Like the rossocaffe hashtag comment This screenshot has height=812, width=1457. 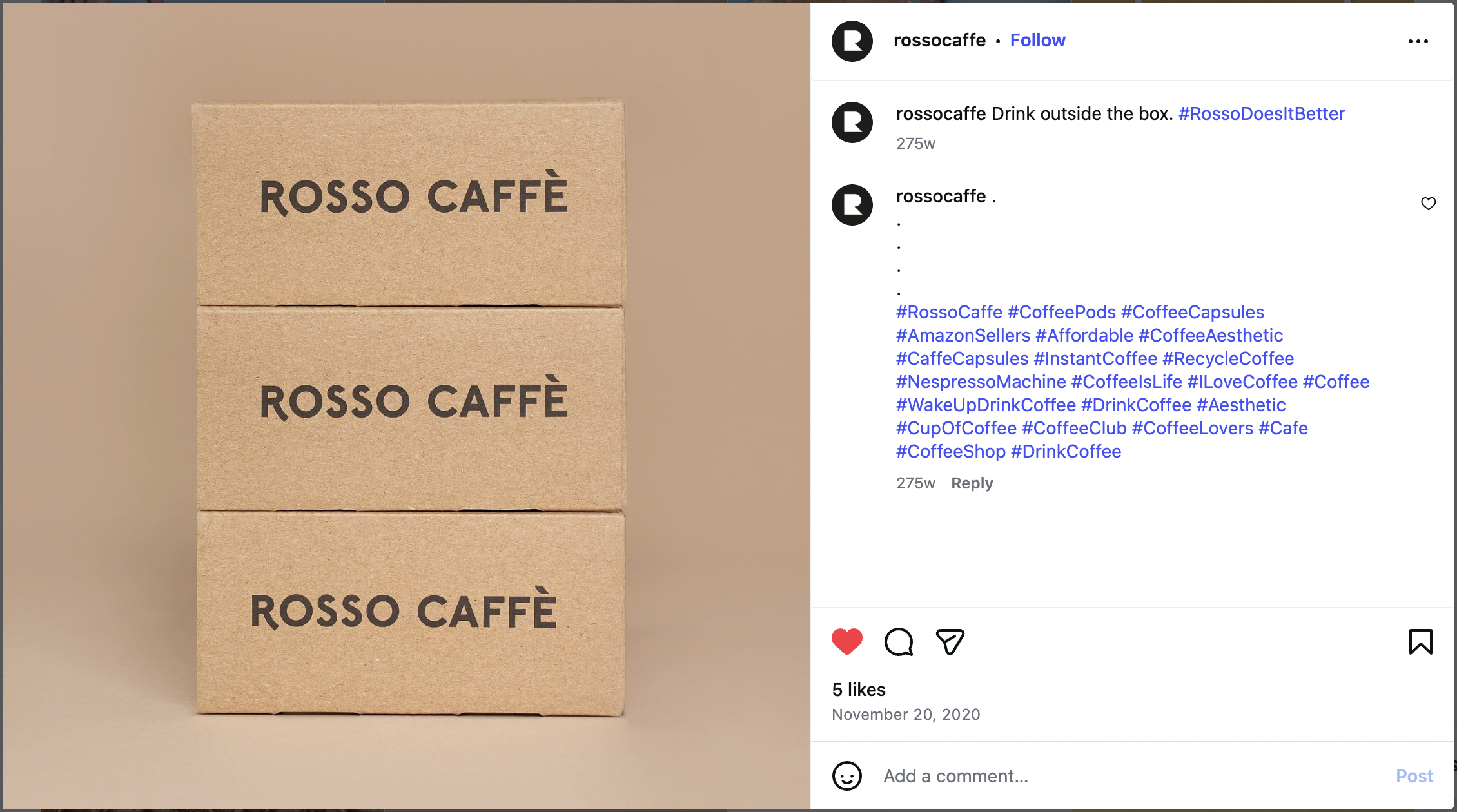point(1428,204)
